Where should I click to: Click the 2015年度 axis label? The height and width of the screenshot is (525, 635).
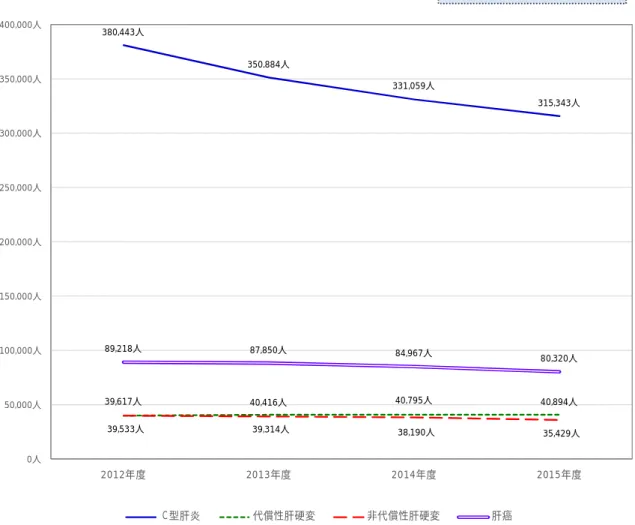[559, 475]
